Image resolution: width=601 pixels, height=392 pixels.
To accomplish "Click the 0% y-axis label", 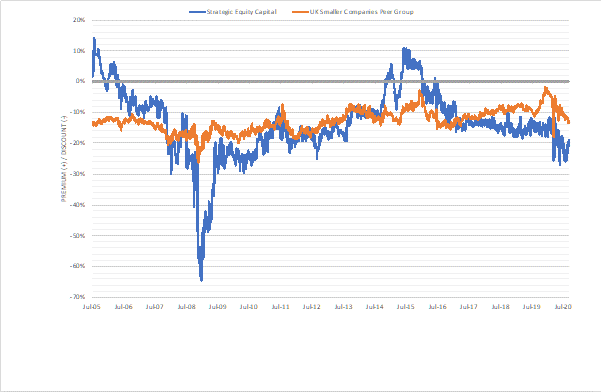I will point(80,81).
